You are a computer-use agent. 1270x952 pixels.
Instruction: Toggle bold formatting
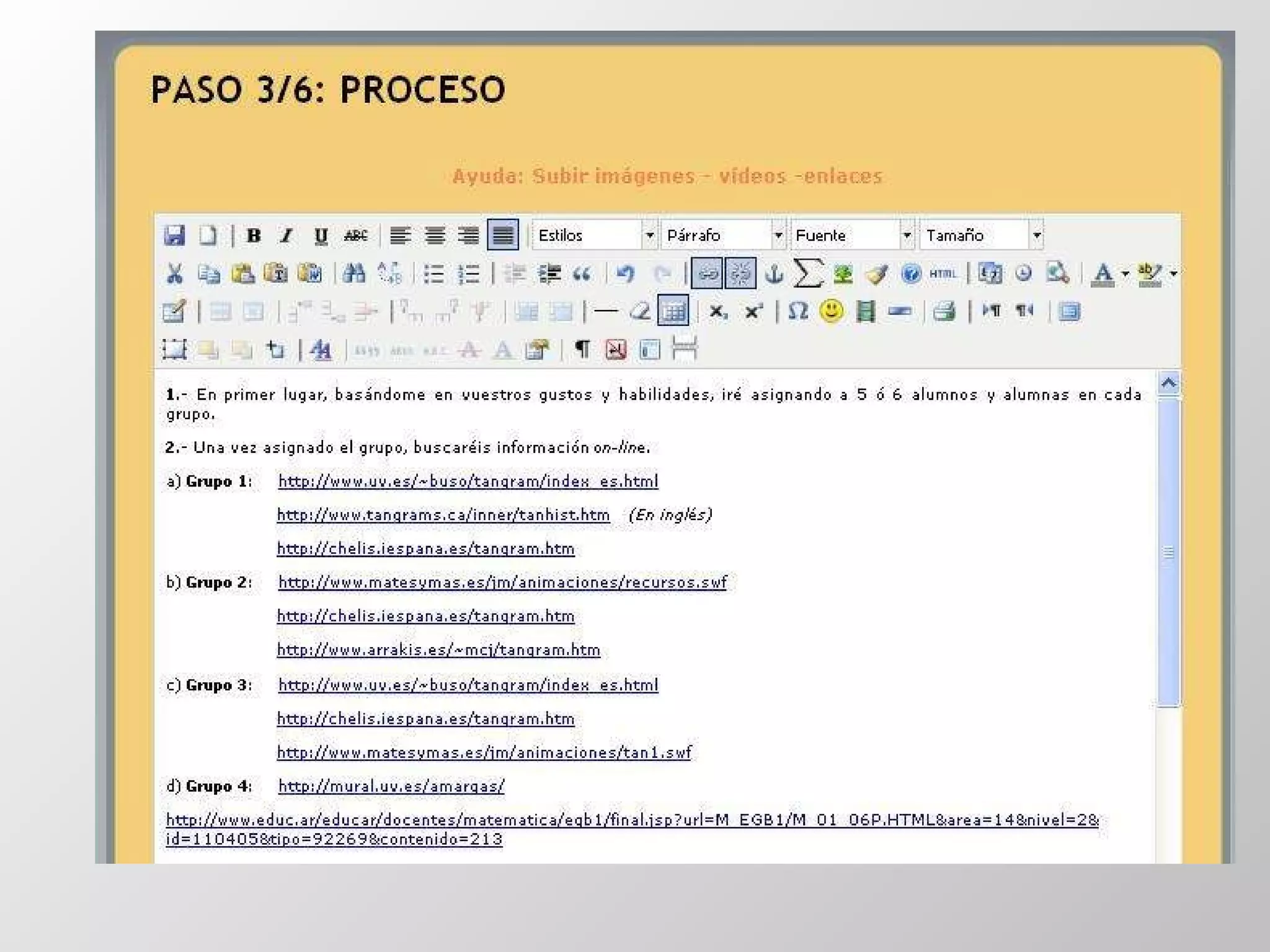click(253, 236)
